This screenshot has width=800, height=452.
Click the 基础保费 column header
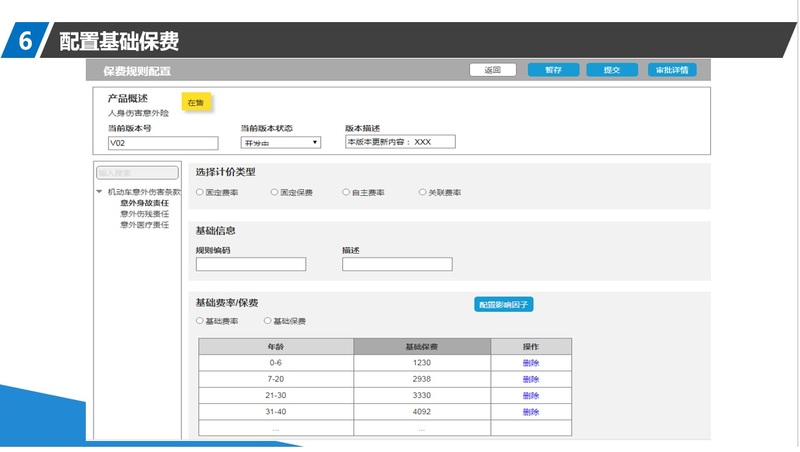coord(422,346)
